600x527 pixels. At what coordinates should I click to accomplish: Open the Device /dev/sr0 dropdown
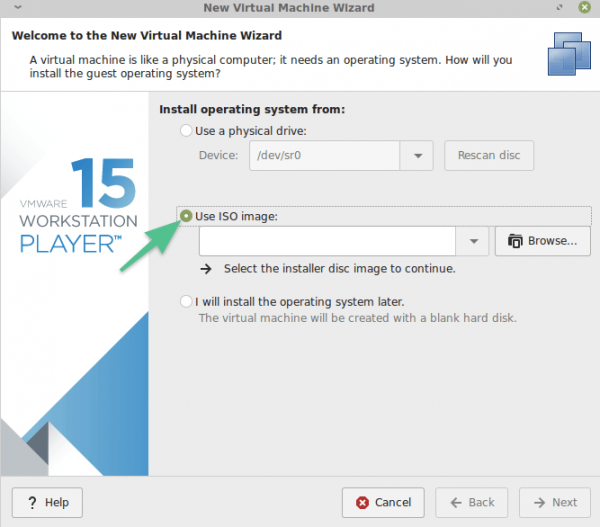click(417, 155)
